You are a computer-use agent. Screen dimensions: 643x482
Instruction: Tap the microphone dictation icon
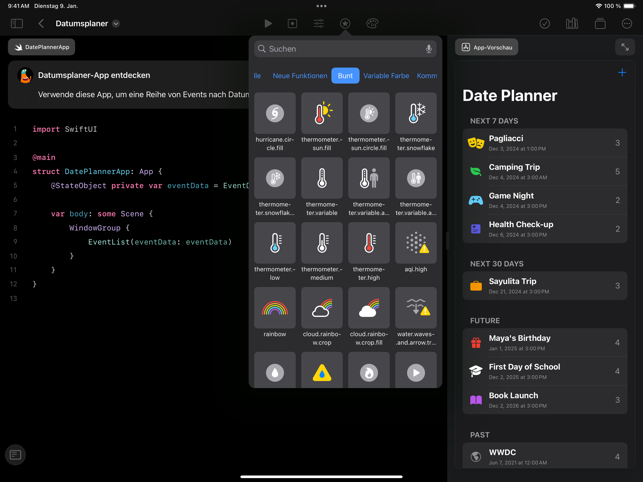coord(429,49)
